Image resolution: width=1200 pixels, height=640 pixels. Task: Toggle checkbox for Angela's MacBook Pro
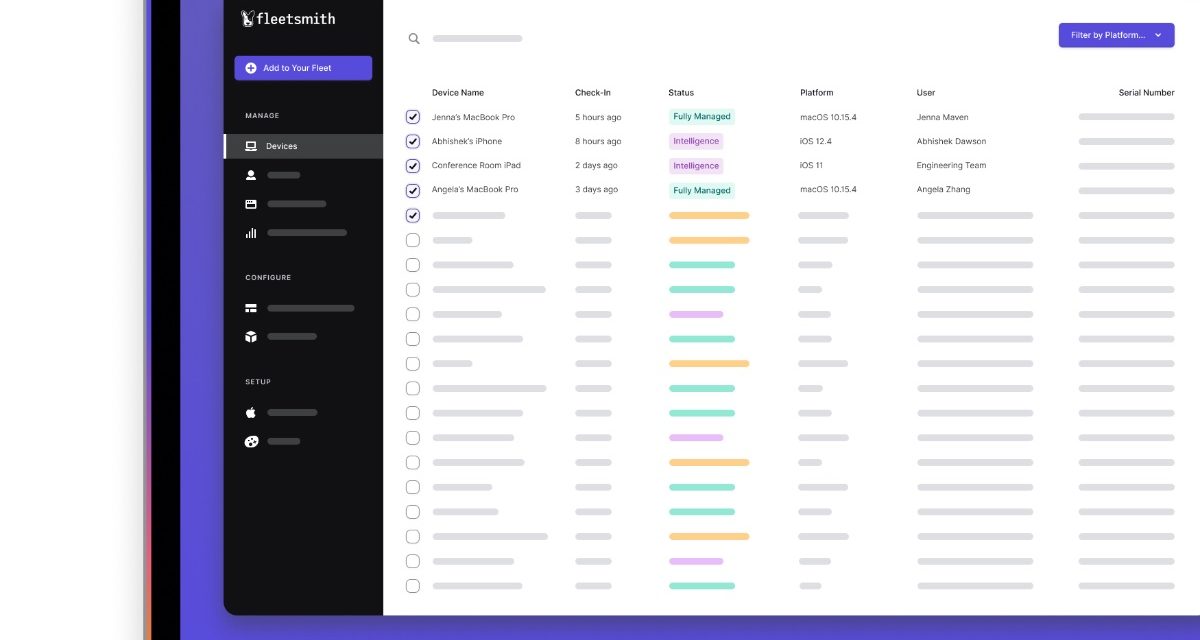click(413, 190)
